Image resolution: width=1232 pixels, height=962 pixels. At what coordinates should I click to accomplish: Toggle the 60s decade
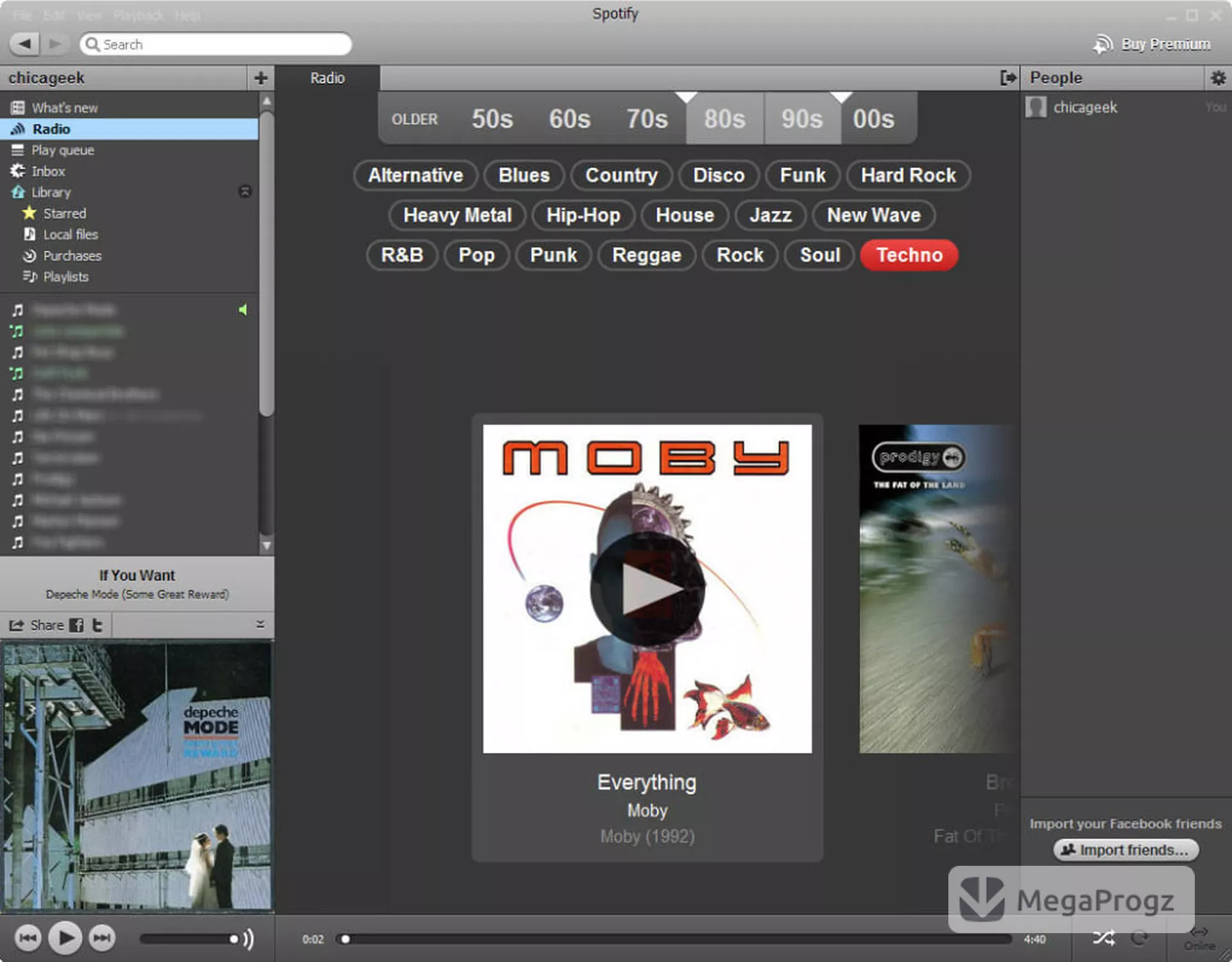click(x=570, y=119)
